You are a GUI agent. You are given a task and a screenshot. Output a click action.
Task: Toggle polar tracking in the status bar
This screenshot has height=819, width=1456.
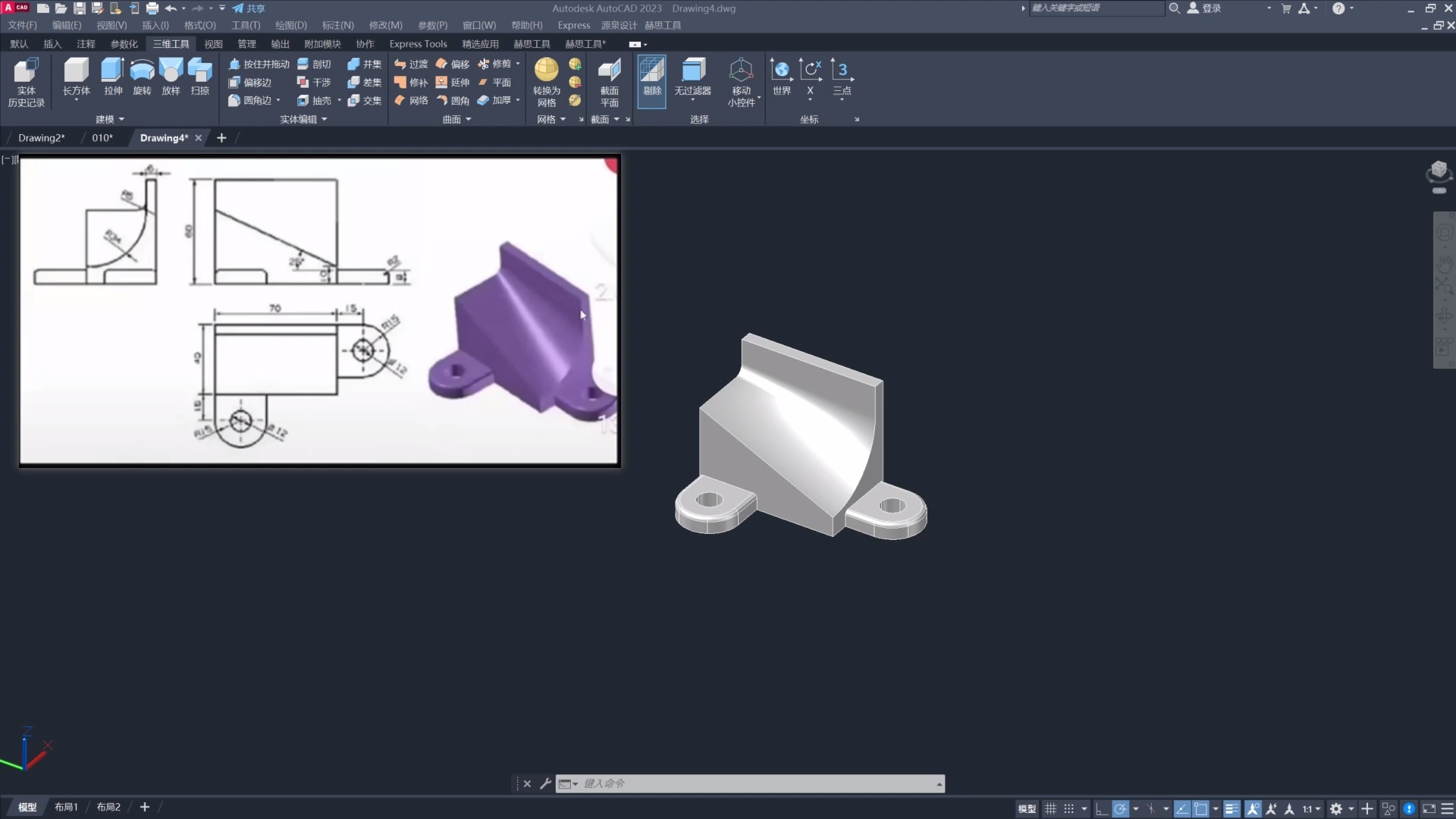1120,808
